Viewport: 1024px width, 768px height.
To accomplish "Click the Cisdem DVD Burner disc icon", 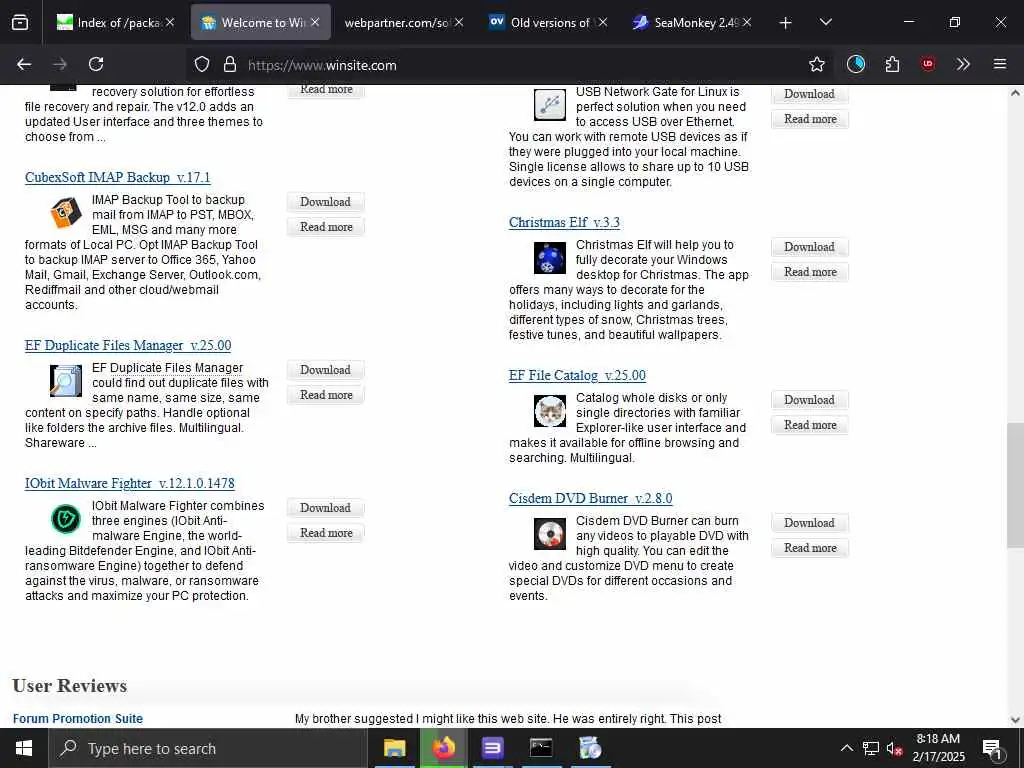I will 550,534.
